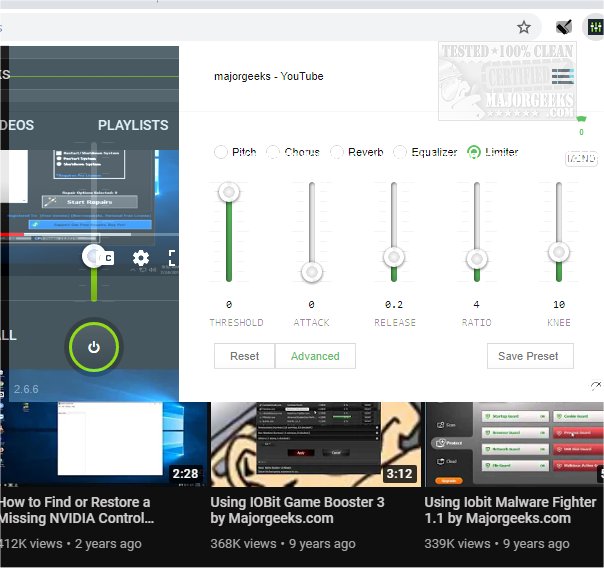Select the Limiter radio option

coord(474,152)
